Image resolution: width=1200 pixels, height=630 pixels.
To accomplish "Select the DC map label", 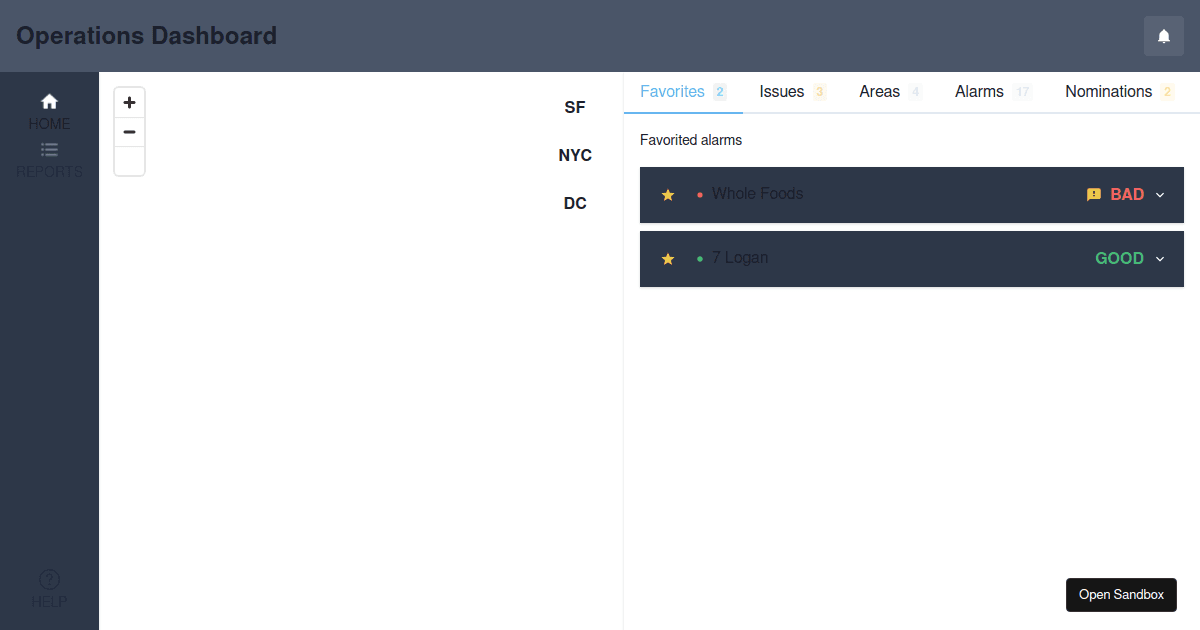I will [x=575, y=203].
